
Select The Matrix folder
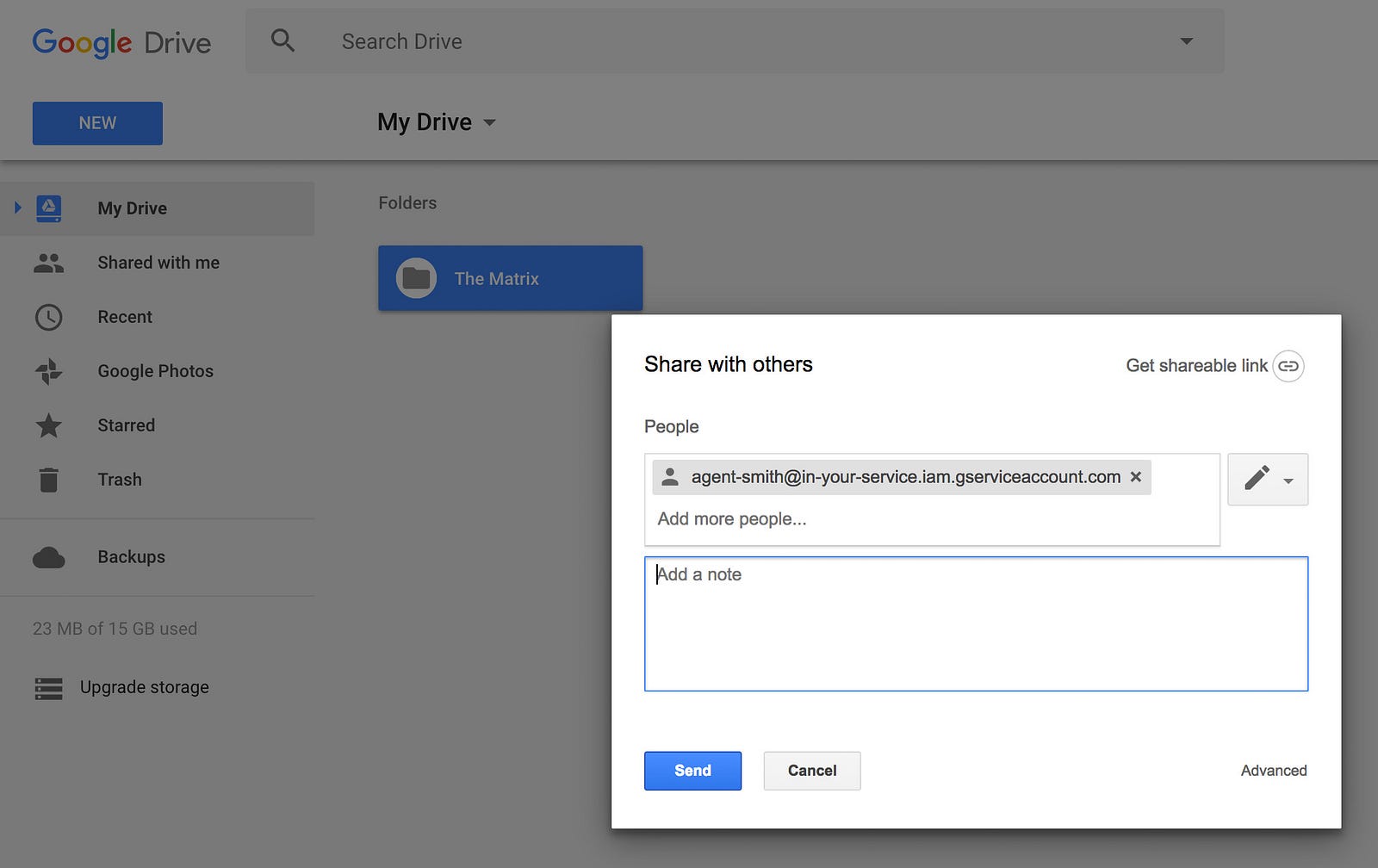pyautogui.click(x=510, y=278)
